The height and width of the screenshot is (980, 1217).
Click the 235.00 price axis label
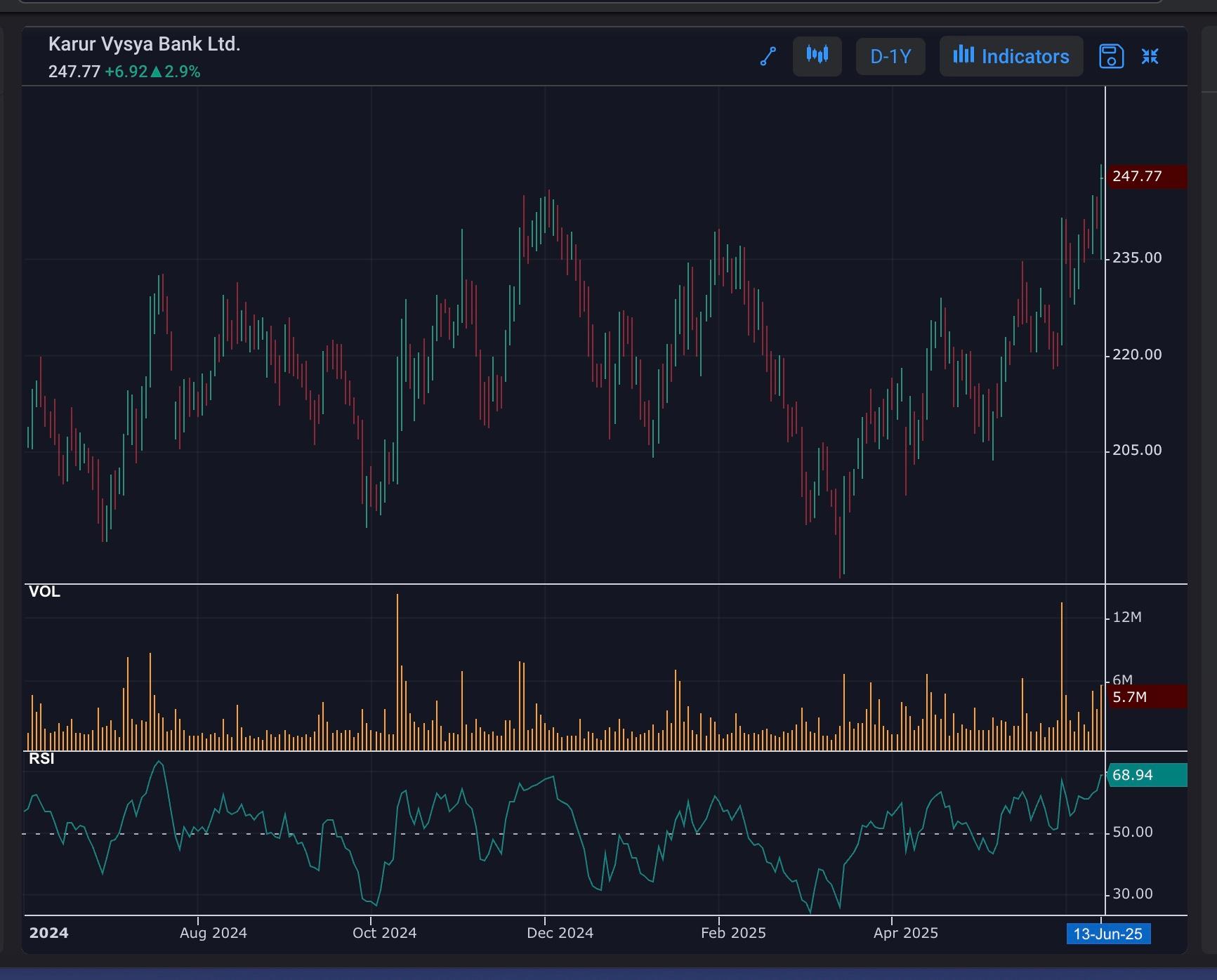pyautogui.click(x=1137, y=258)
